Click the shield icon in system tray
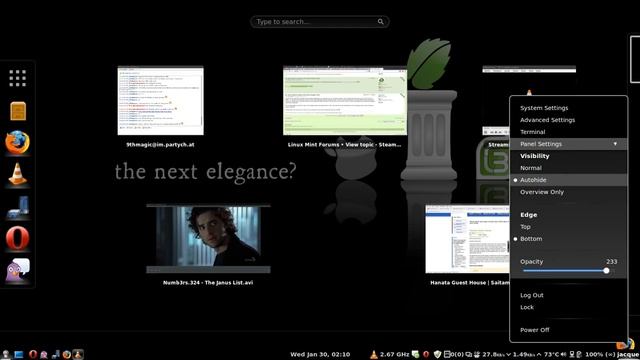Image resolution: width=640 pixels, height=360 pixels. click(438, 354)
